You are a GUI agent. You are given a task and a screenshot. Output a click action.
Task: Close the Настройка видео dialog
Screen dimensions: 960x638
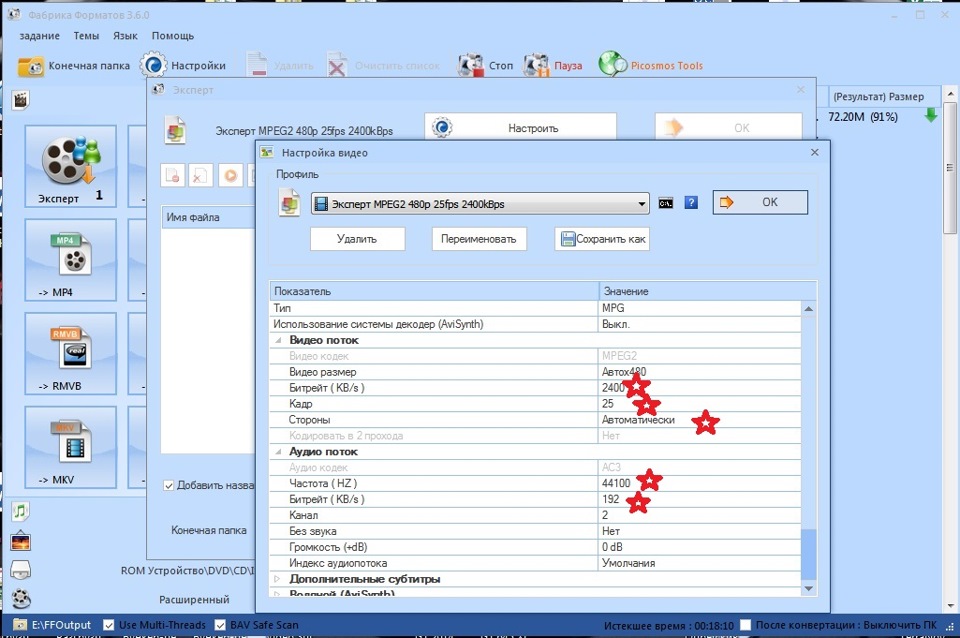tap(814, 152)
